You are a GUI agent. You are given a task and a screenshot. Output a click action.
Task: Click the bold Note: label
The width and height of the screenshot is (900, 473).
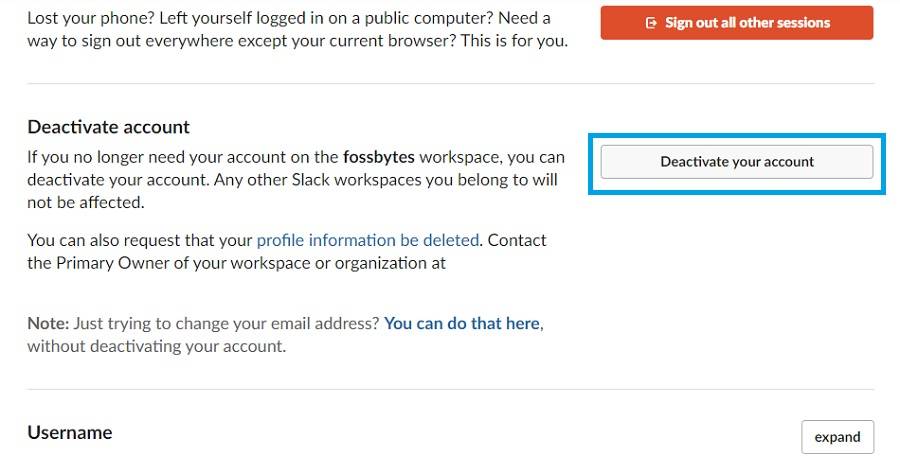point(48,324)
